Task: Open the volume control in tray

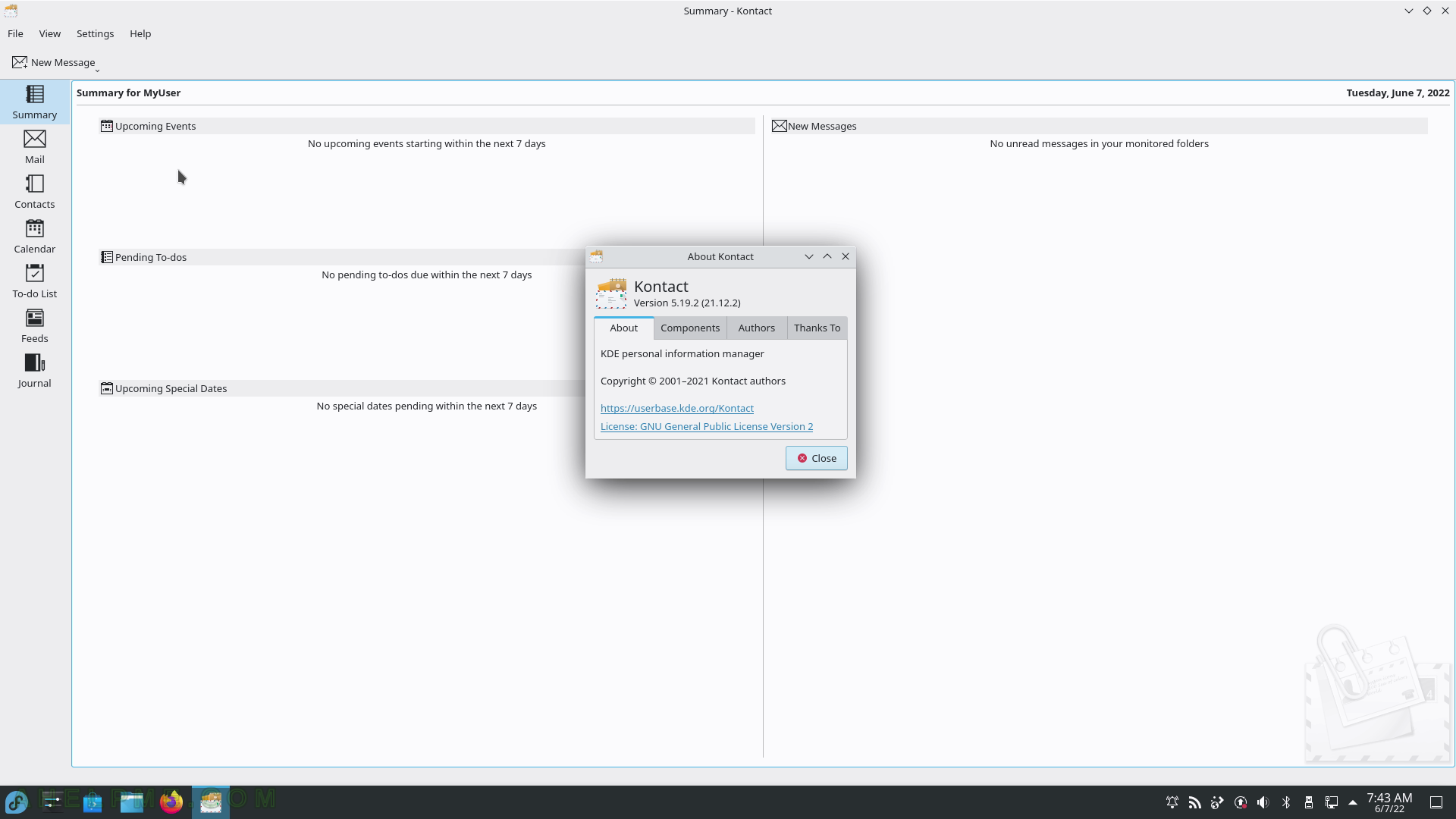Action: click(1263, 802)
